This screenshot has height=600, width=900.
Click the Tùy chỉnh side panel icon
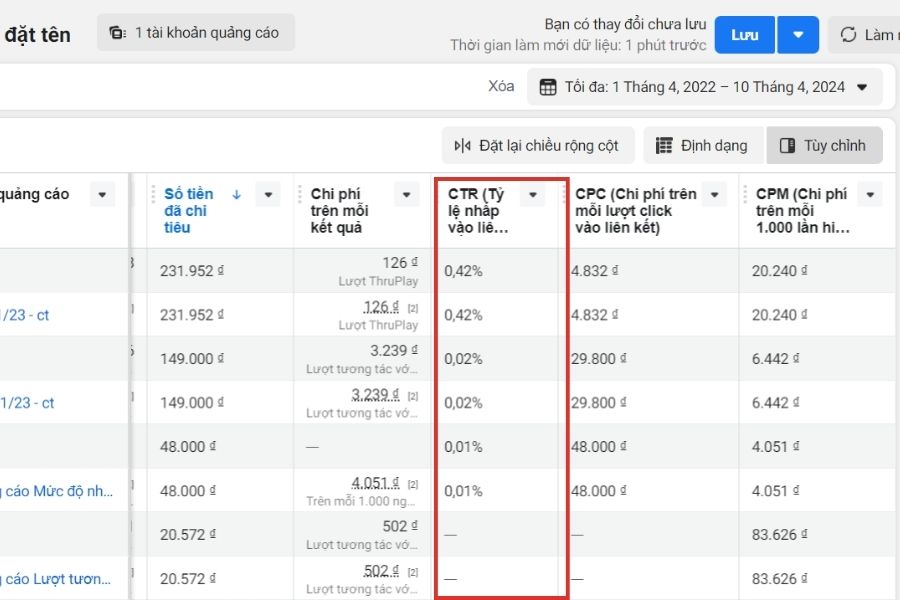[788, 146]
